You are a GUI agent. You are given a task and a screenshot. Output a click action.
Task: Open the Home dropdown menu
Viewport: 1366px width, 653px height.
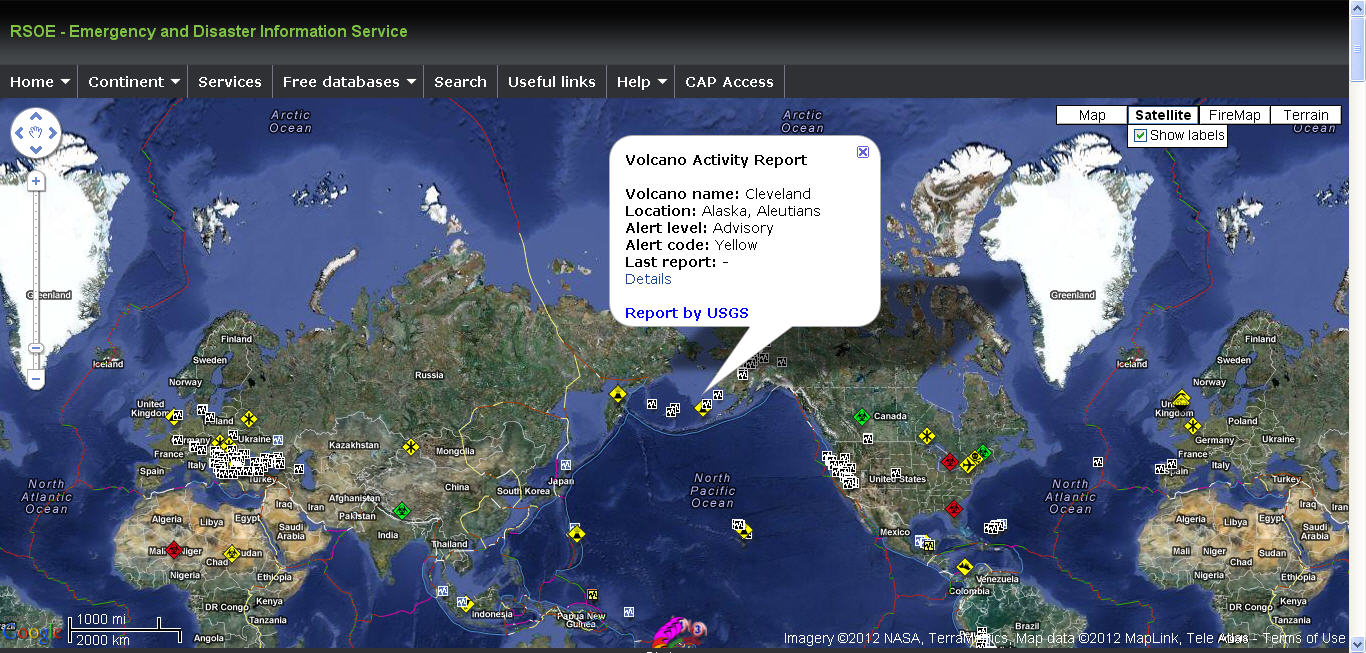pyautogui.click(x=40, y=82)
